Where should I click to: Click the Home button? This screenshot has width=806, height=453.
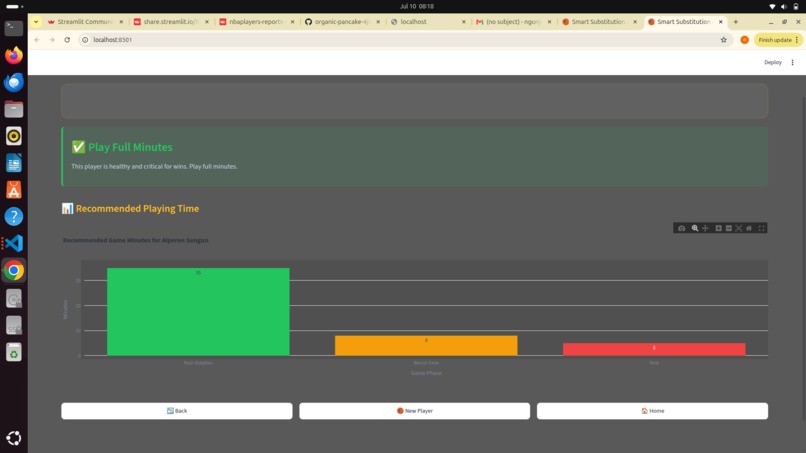(652, 411)
